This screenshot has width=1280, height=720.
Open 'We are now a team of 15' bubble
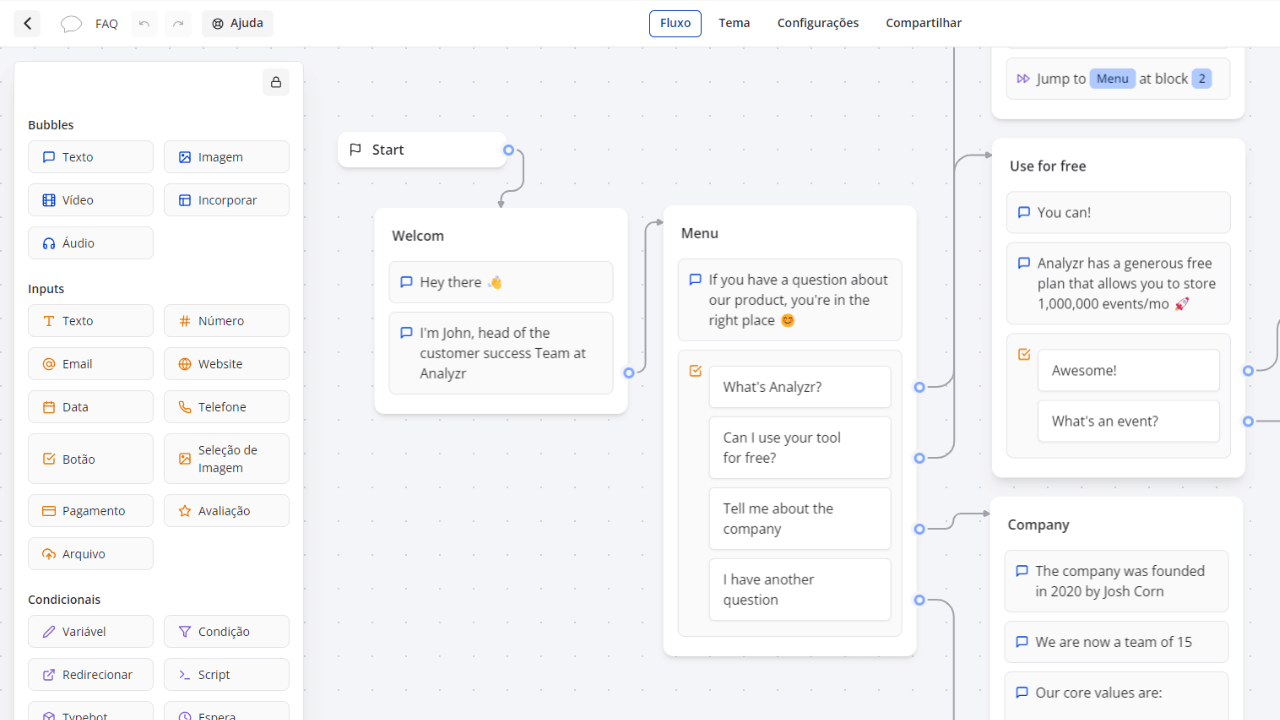1116,642
